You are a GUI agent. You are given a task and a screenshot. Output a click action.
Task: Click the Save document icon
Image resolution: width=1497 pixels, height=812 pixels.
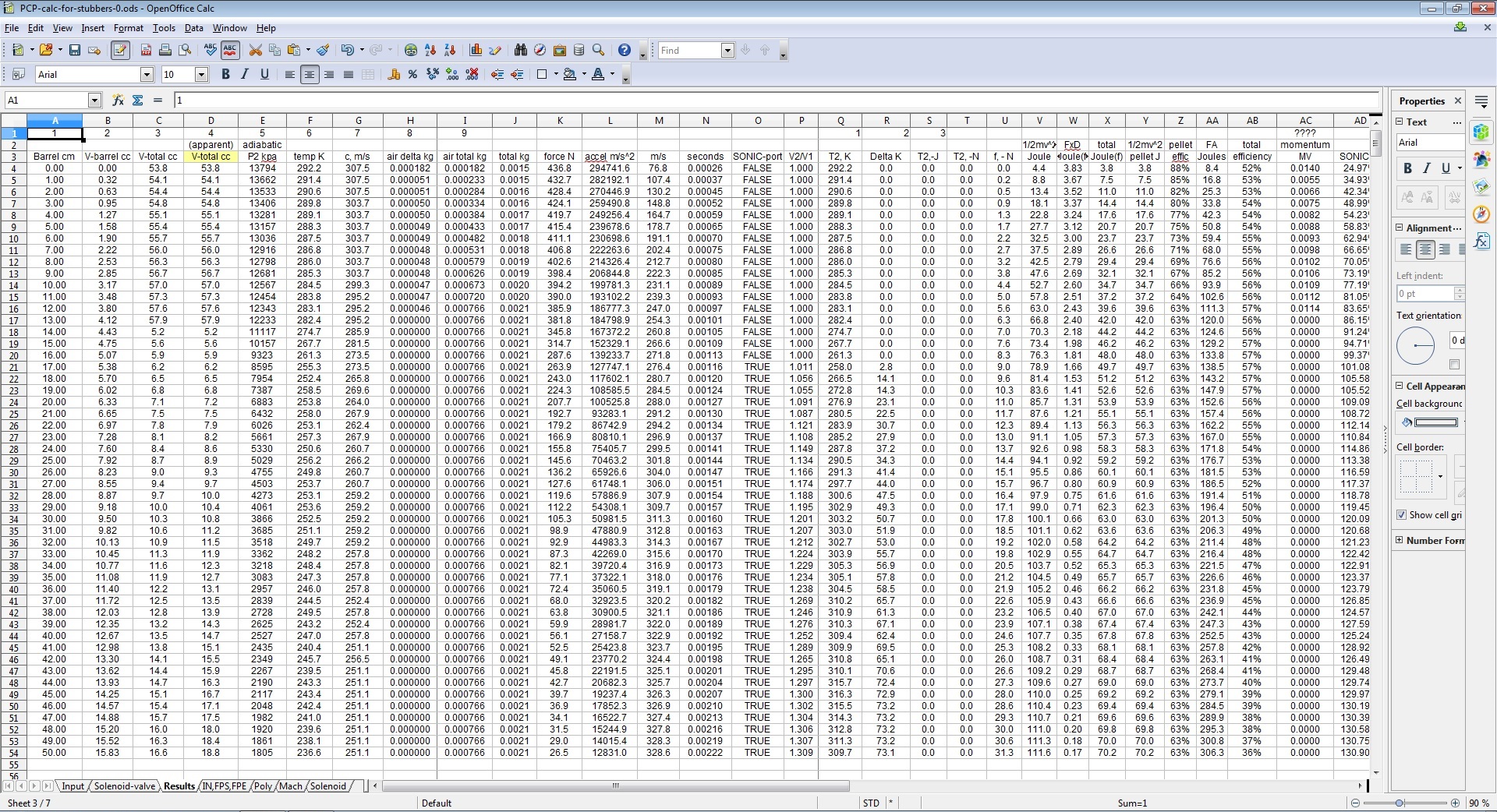[x=75, y=51]
